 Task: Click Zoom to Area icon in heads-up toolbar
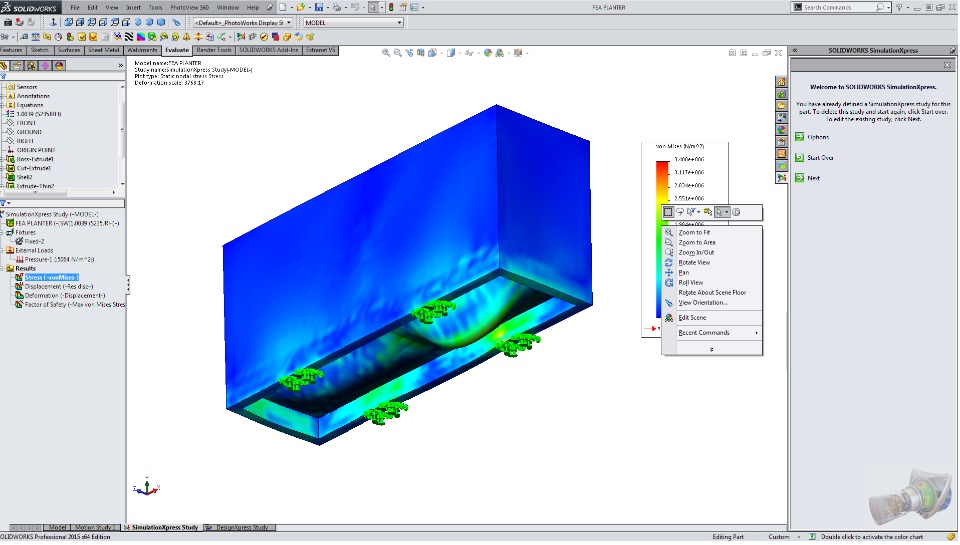pyautogui.click(x=398, y=53)
